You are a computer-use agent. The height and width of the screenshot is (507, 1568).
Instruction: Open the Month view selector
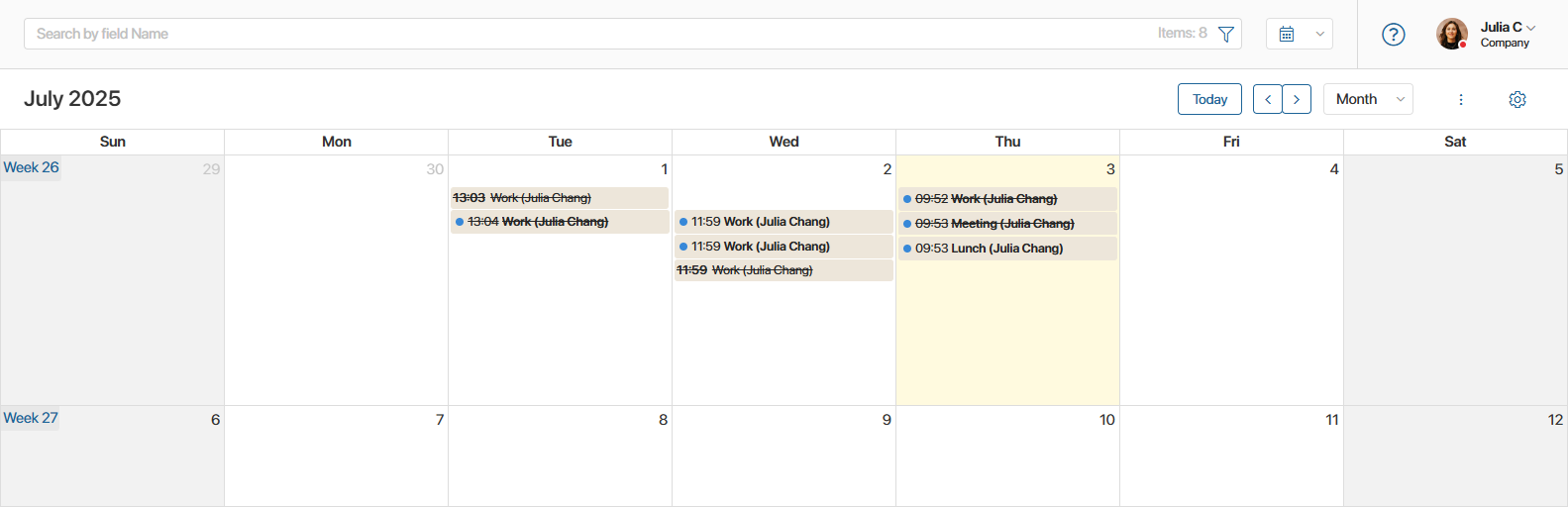(1368, 99)
